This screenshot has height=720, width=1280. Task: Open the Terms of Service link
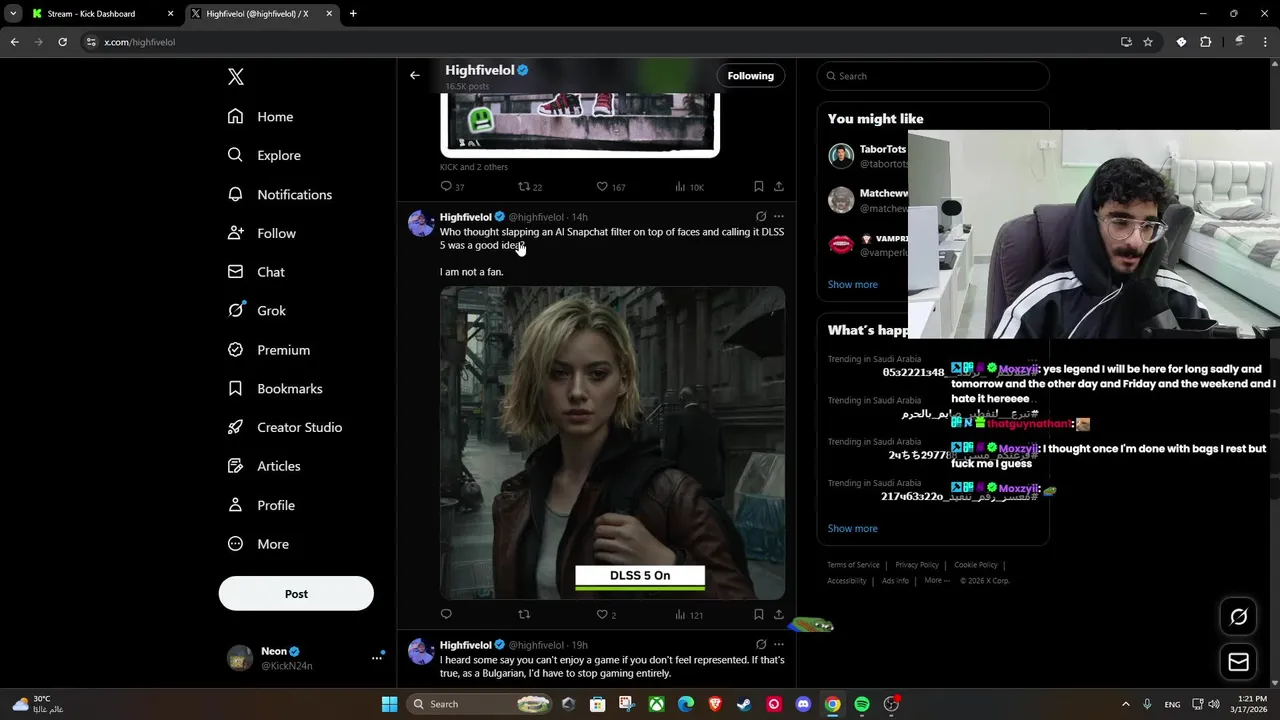click(x=853, y=565)
